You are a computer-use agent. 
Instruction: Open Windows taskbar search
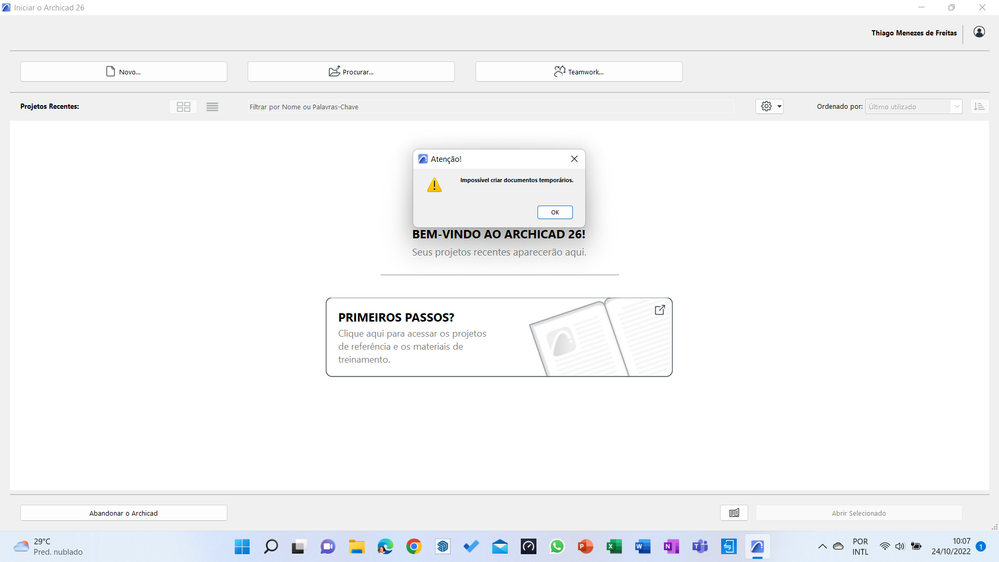click(x=271, y=547)
